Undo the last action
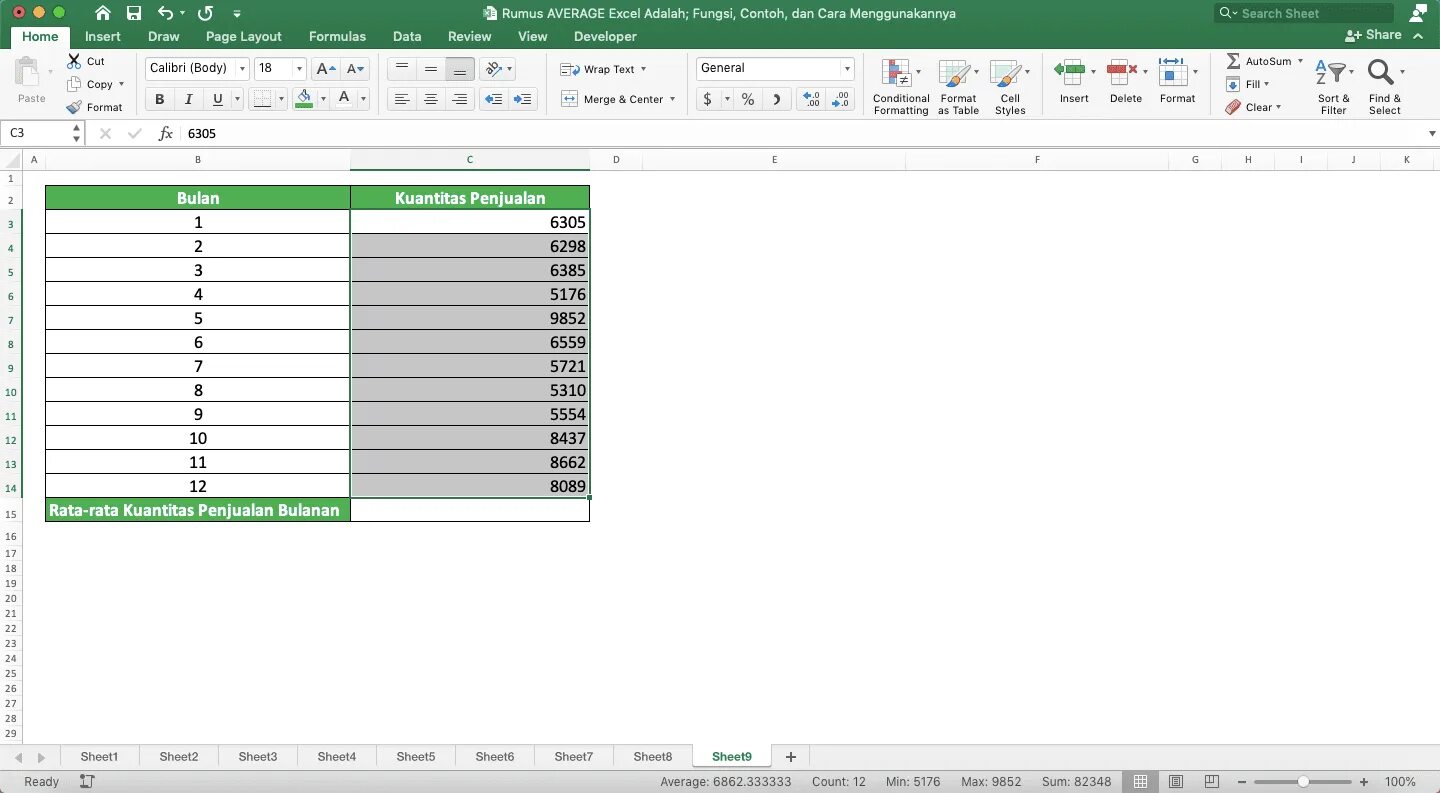 coord(165,13)
